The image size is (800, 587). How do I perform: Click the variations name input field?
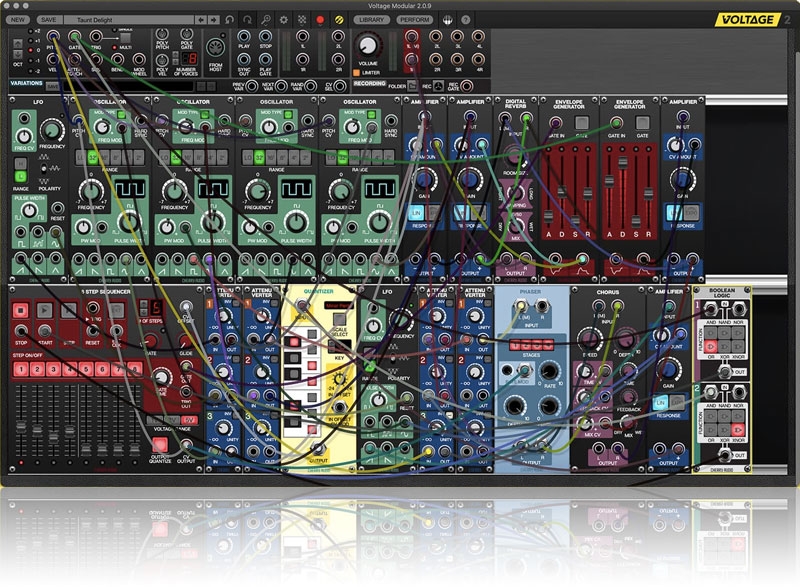(128, 86)
